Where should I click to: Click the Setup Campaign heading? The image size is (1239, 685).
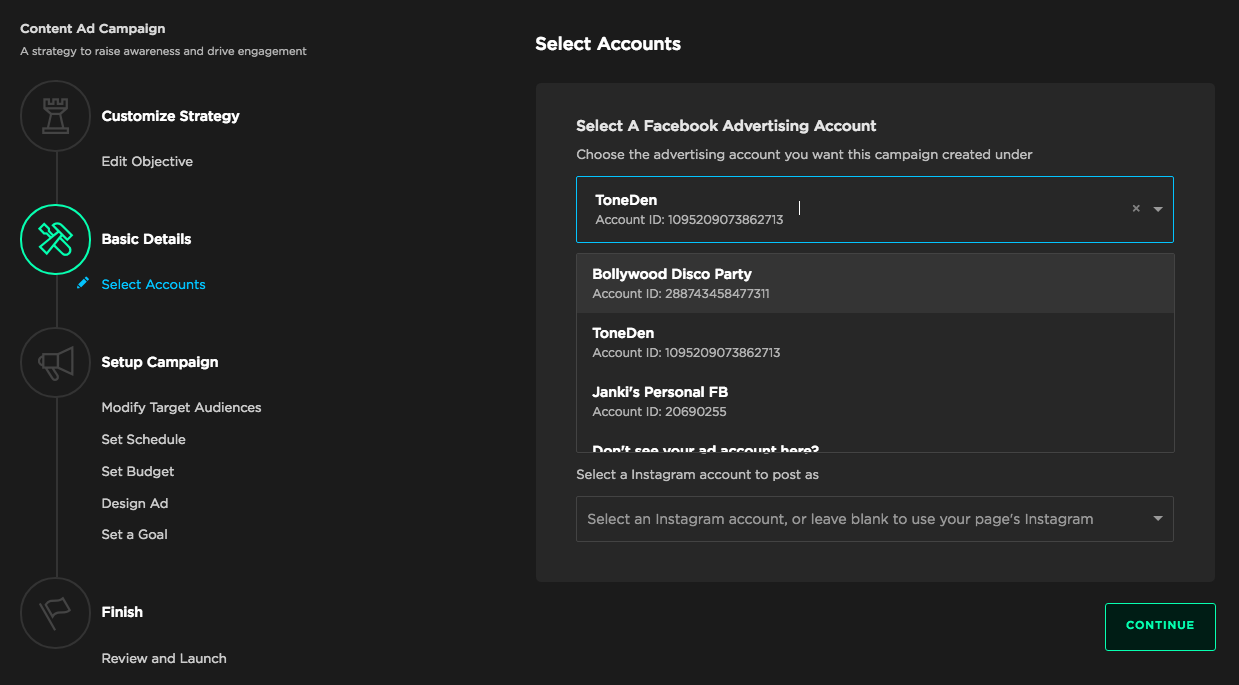[160, 362]
